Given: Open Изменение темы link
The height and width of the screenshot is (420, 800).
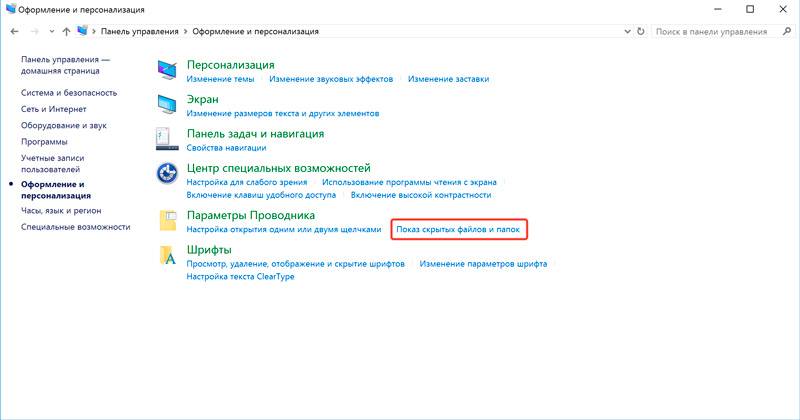Looking at the screenshot, I should (x=220, y=79).
